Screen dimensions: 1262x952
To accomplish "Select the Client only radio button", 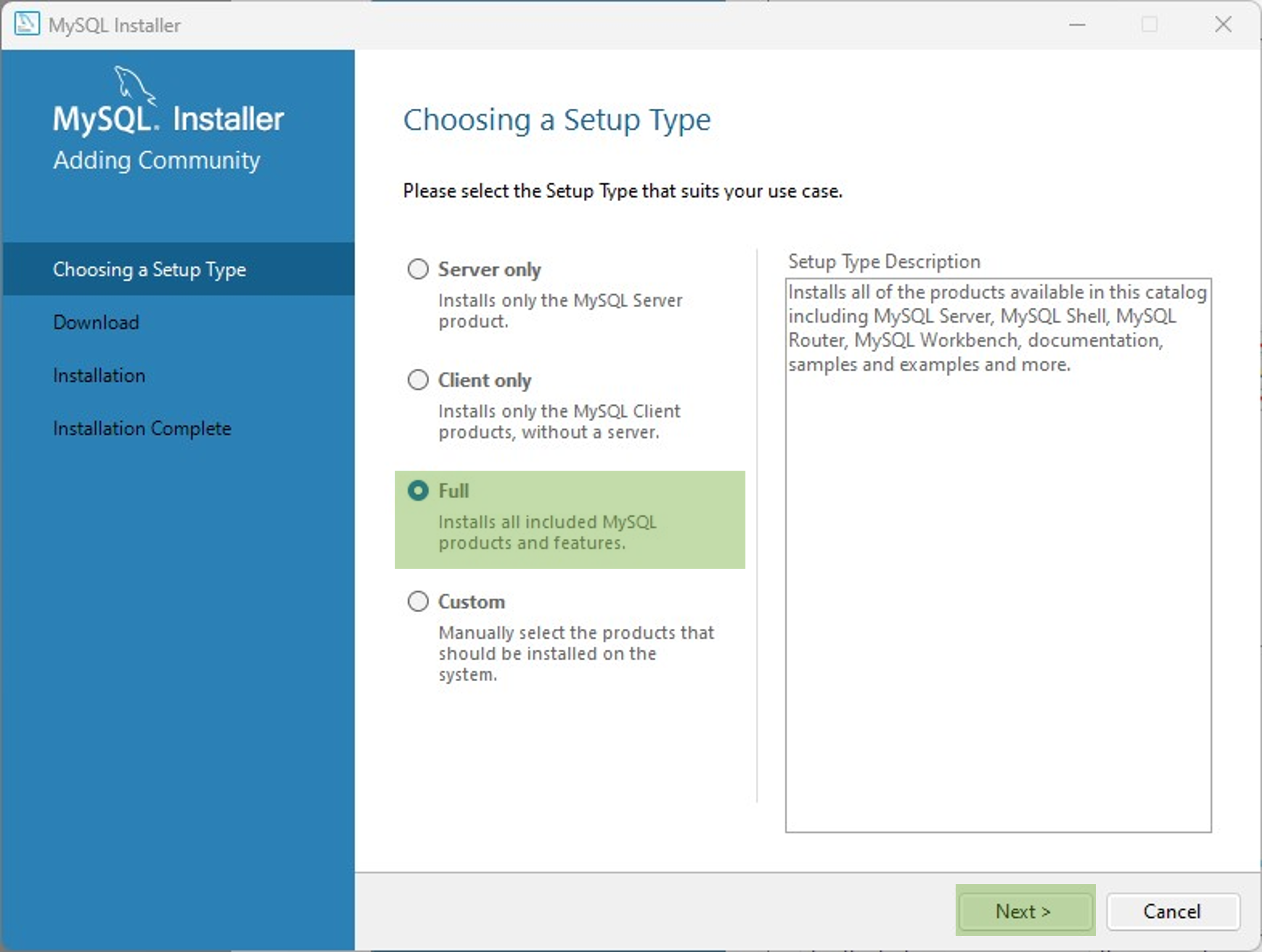I will [x=418, y=379].
